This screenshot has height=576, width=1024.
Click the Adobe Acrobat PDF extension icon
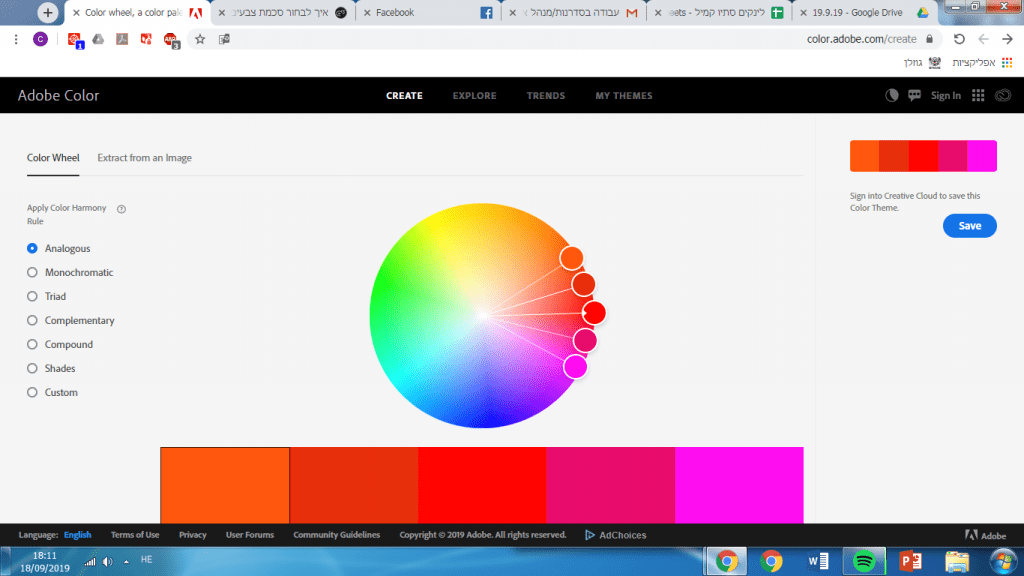122,39
